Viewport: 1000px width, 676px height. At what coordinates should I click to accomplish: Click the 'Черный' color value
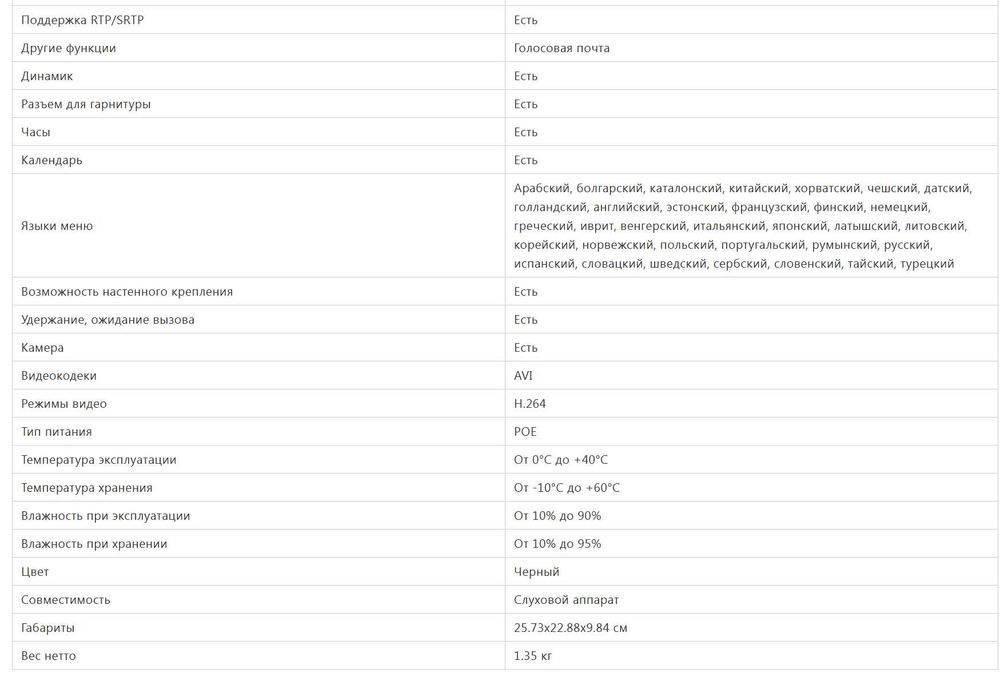537,572
